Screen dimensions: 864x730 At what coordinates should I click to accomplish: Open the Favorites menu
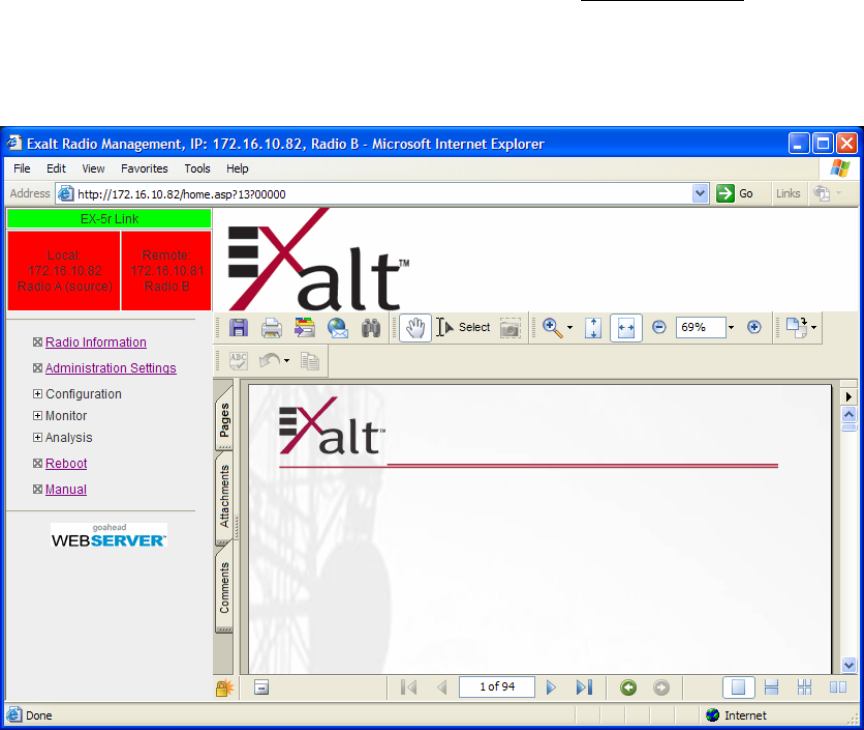(x=144, y=169)
